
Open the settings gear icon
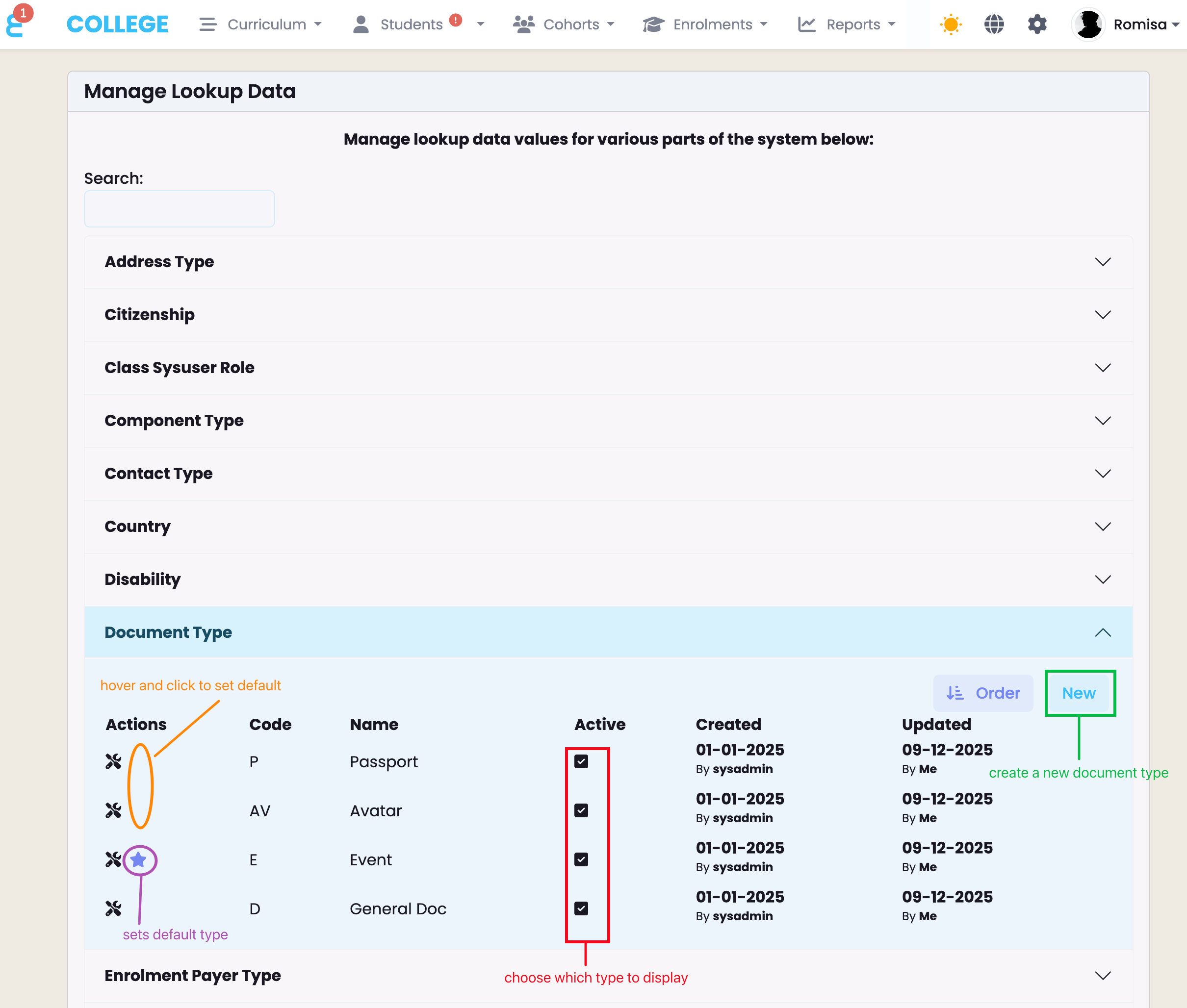(1036, 25)
